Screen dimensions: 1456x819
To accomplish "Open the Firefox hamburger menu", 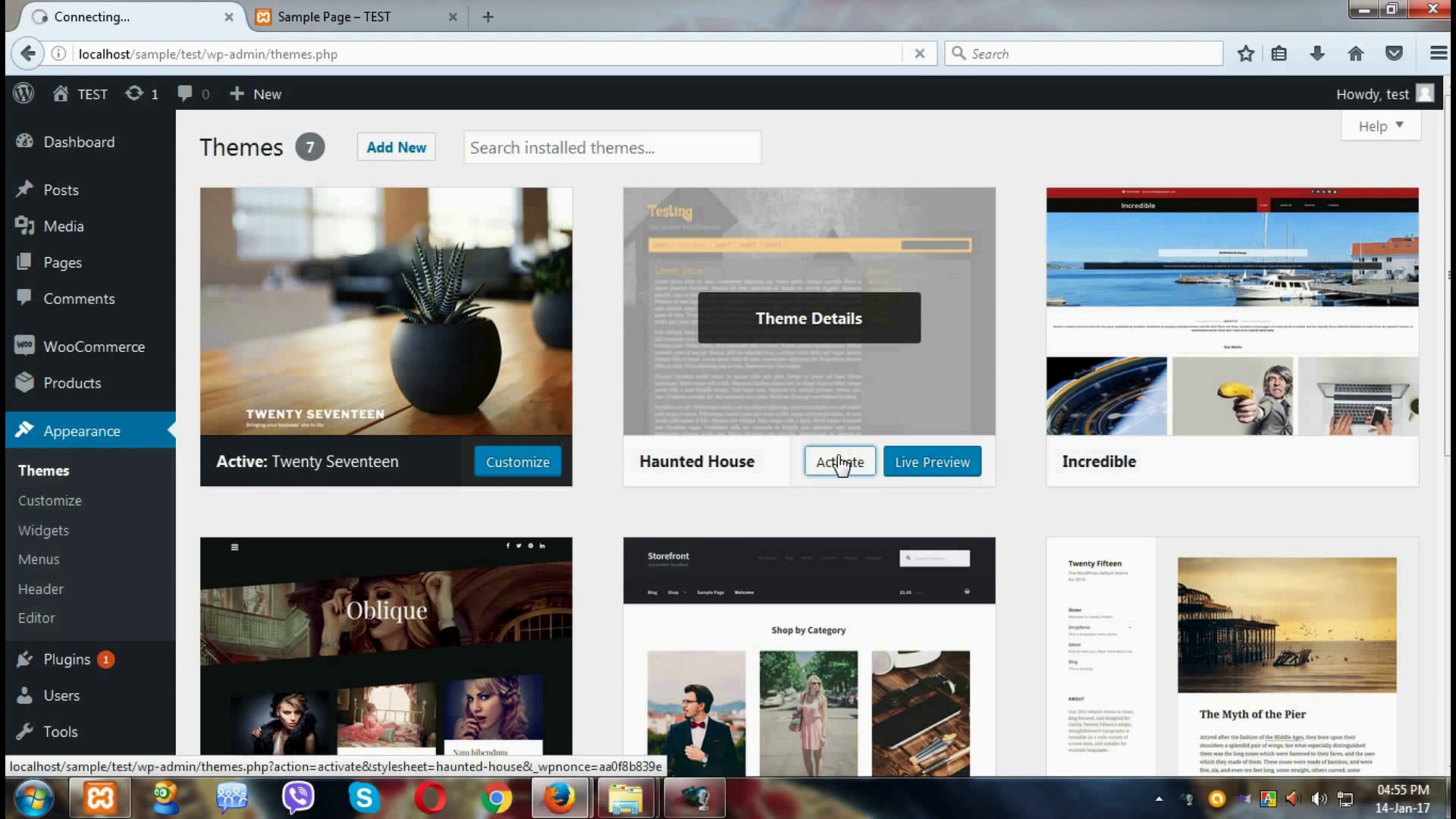I will click(1438, 54).
